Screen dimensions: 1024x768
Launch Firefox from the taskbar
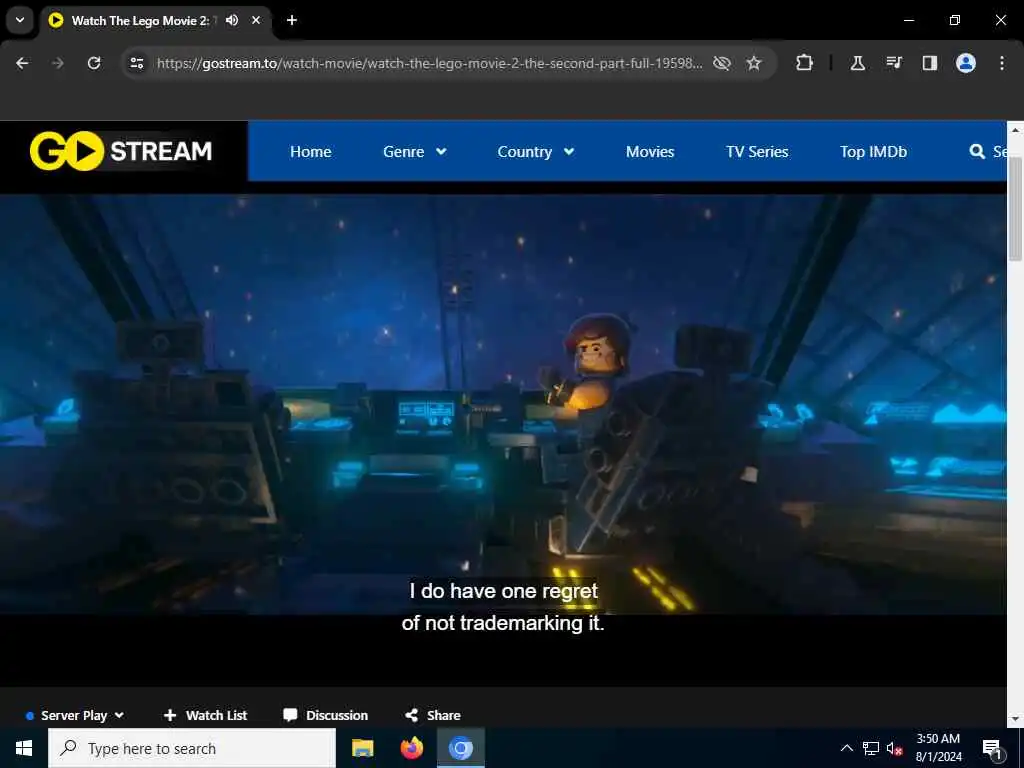pyautogui.click(x=411, y=748)
